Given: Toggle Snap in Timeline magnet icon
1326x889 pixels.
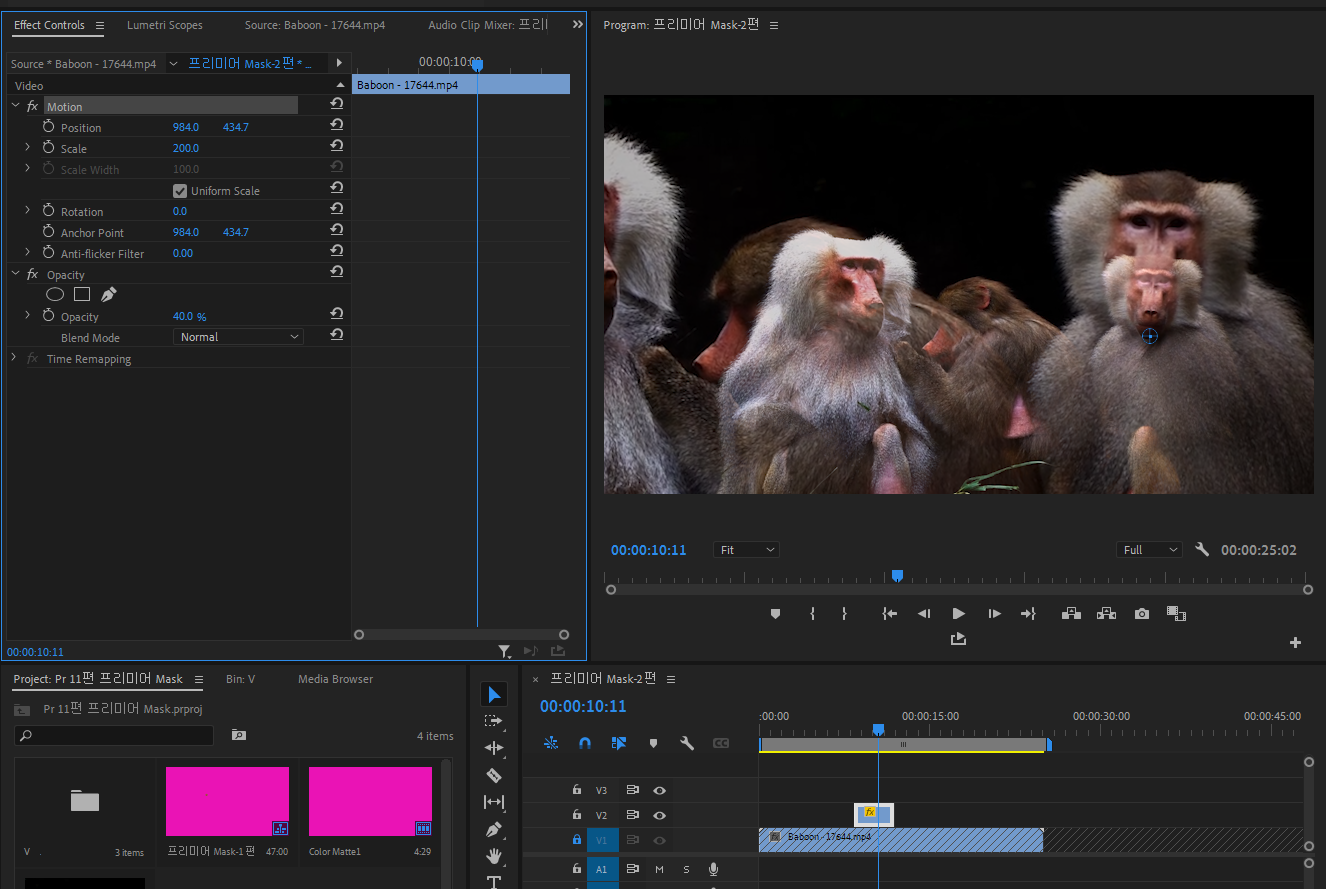Looking at the screenshot, I should coord(585,743).
